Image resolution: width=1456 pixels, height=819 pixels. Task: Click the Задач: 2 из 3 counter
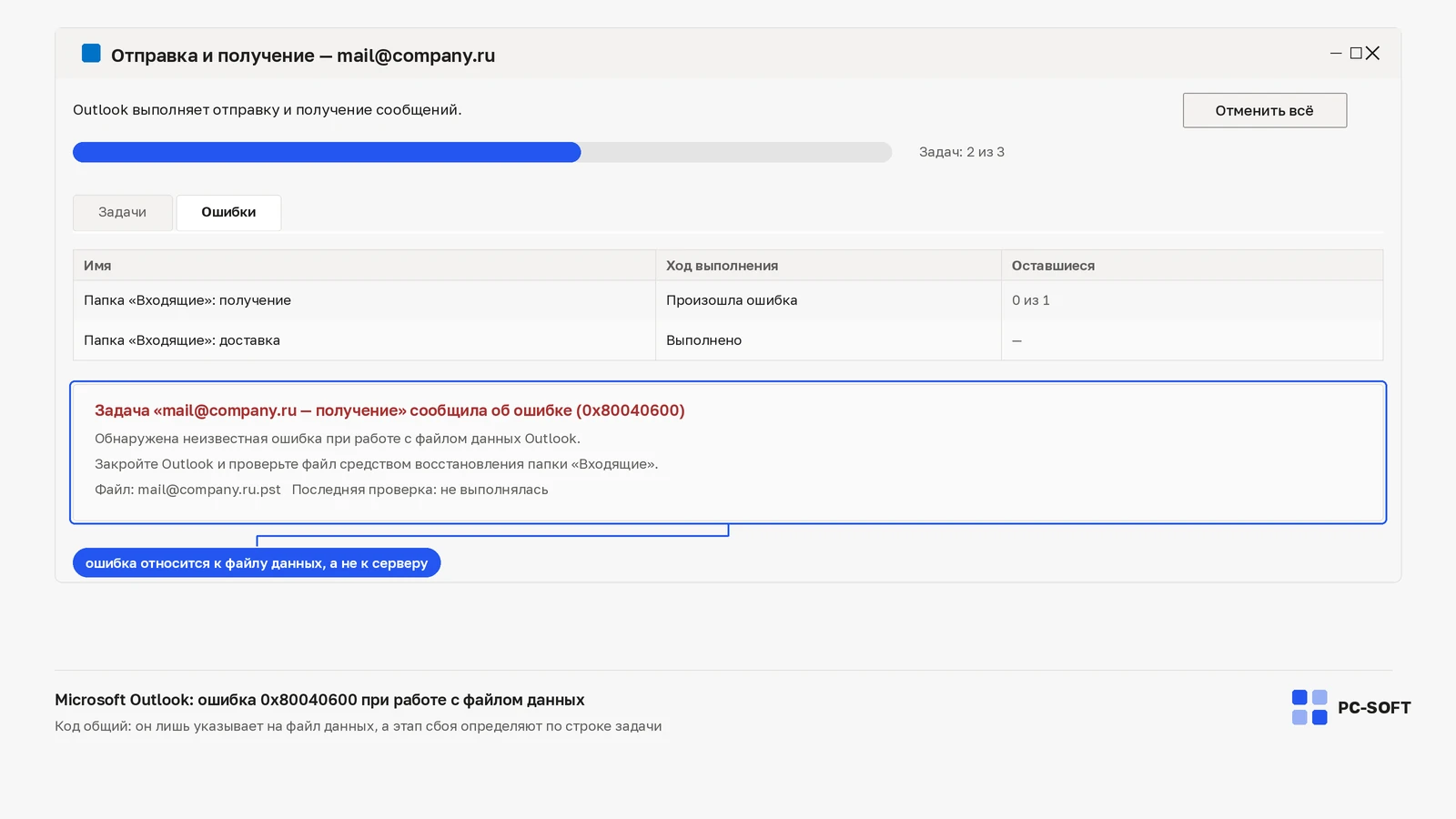click(962, 152)
